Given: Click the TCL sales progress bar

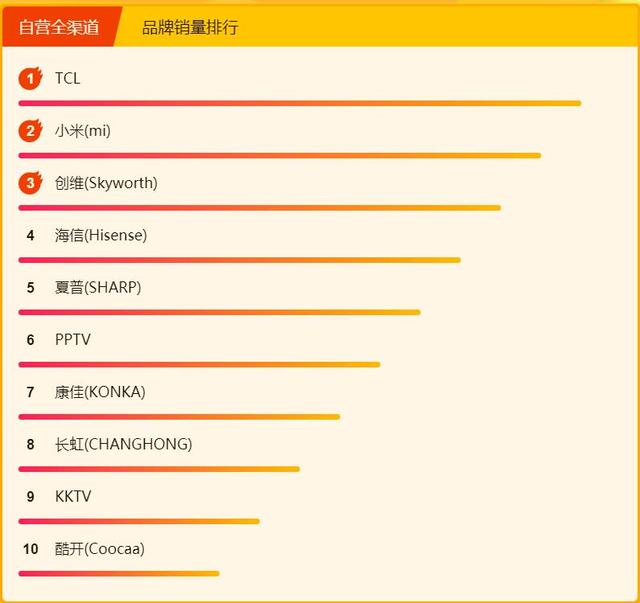Looking at the screenshot, I should pos(300,103).
